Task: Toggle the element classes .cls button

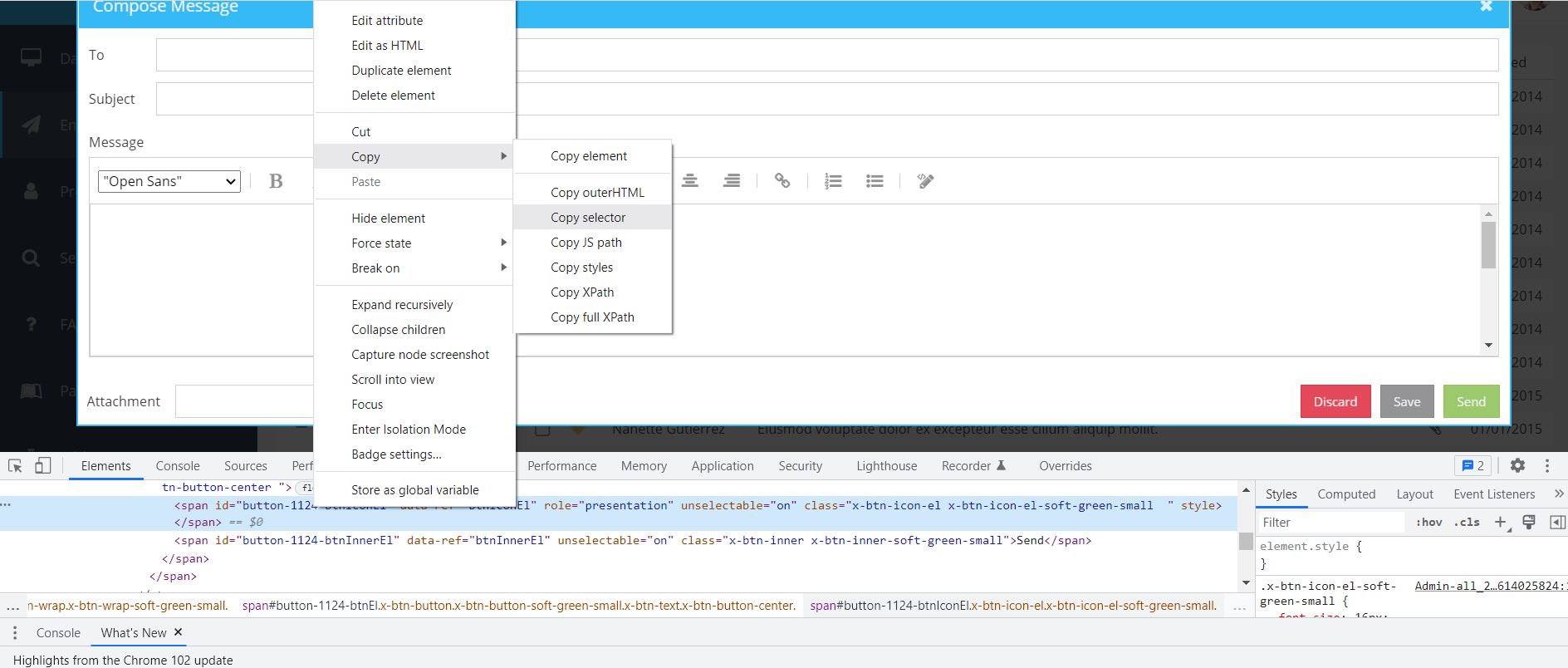Action: [1467, 523]
